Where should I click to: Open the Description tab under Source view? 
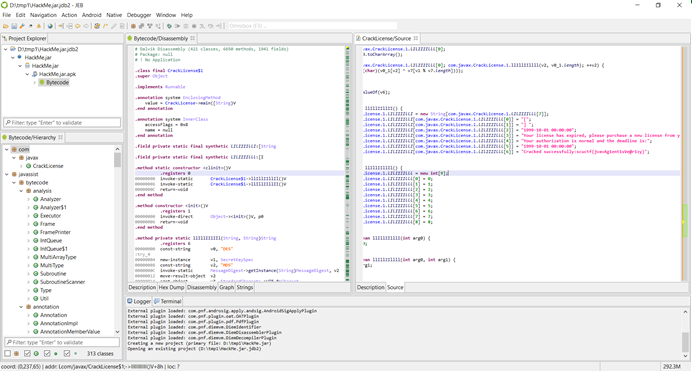coord(370,287)
